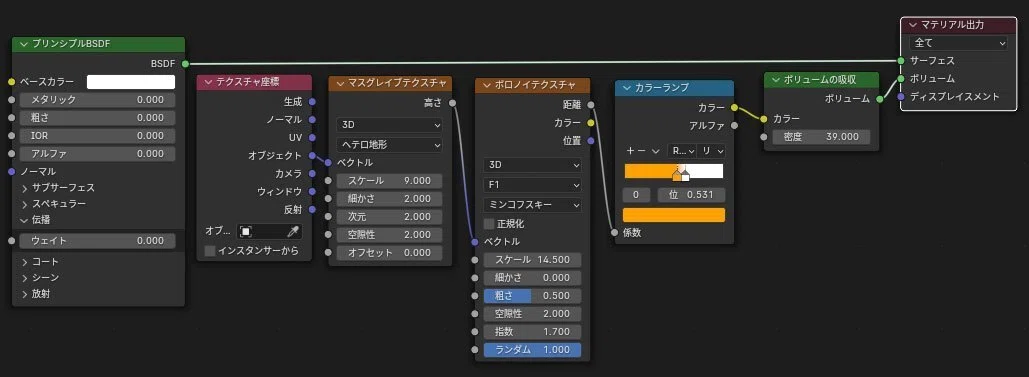1029x377 pixels.
Task: Click the 係数 input socket on カラーランプ
Action: click(614, 233)
